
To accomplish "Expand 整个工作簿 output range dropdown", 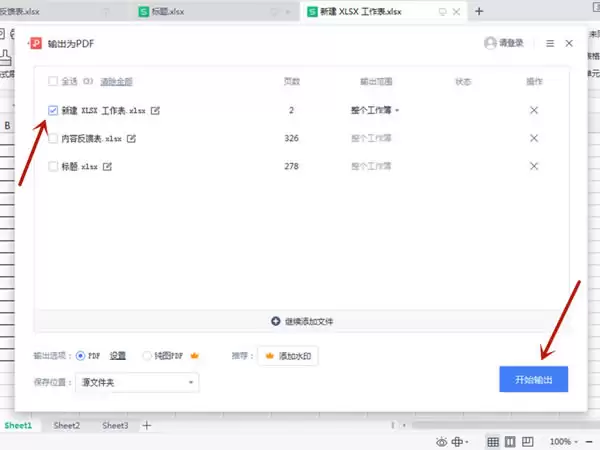I will point(375,111).
